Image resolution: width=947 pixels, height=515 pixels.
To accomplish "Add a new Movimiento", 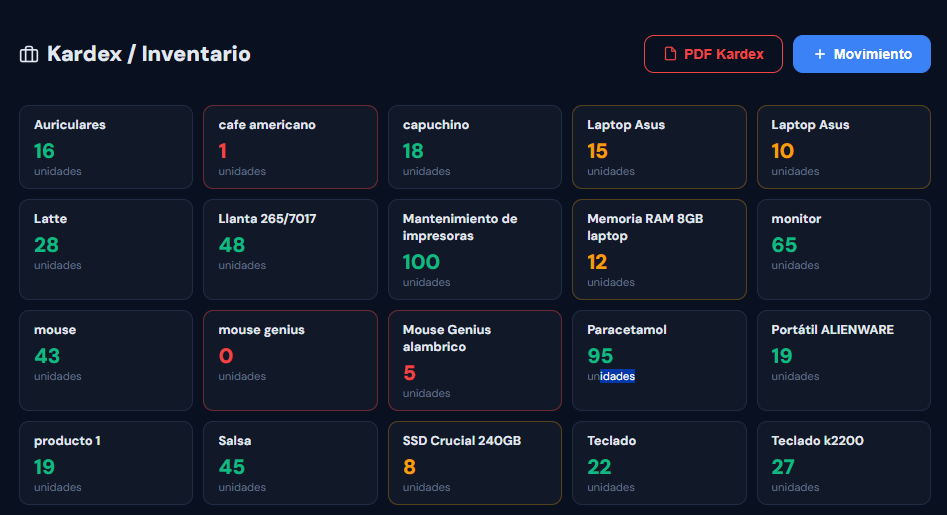I will click(861, 54).
